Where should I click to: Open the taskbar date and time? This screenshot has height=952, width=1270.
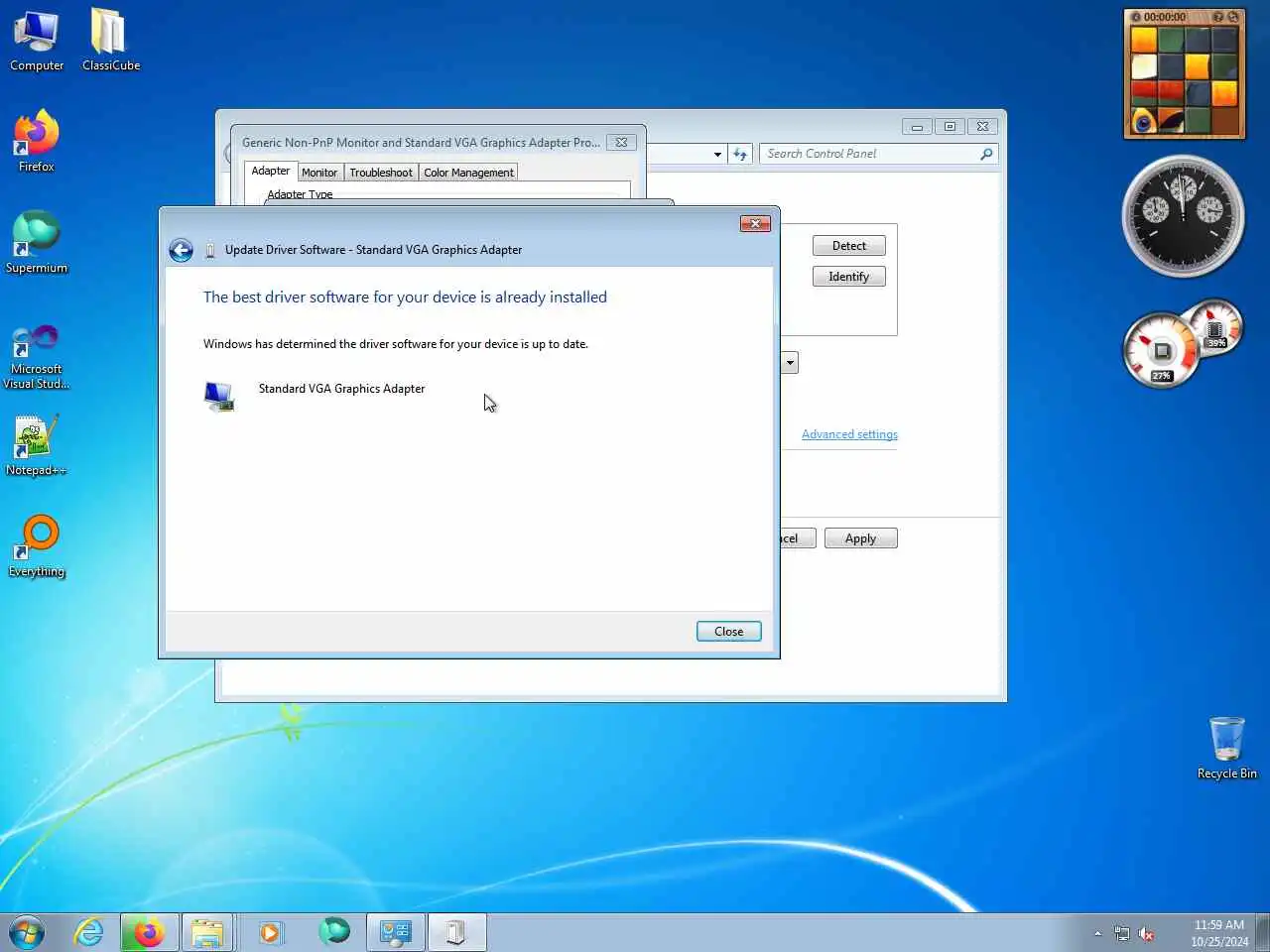[1219, 933]
